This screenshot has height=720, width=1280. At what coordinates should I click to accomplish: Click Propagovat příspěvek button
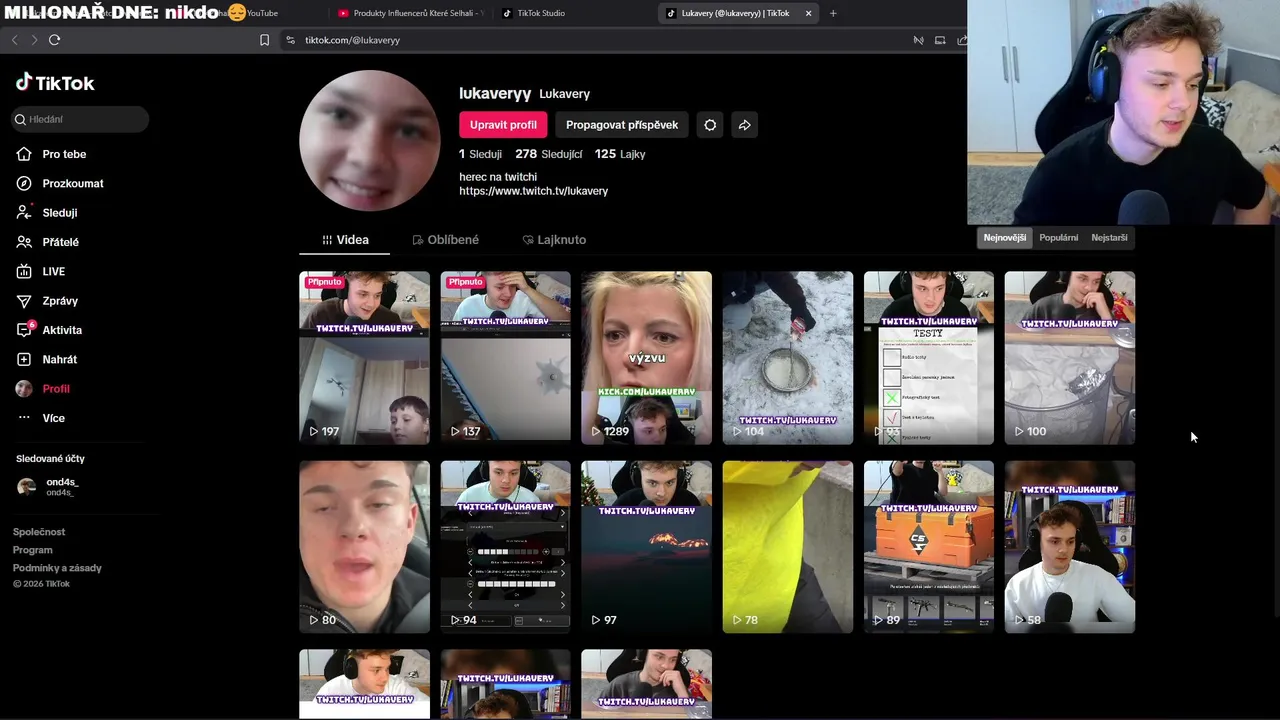[x=622, y=125]
